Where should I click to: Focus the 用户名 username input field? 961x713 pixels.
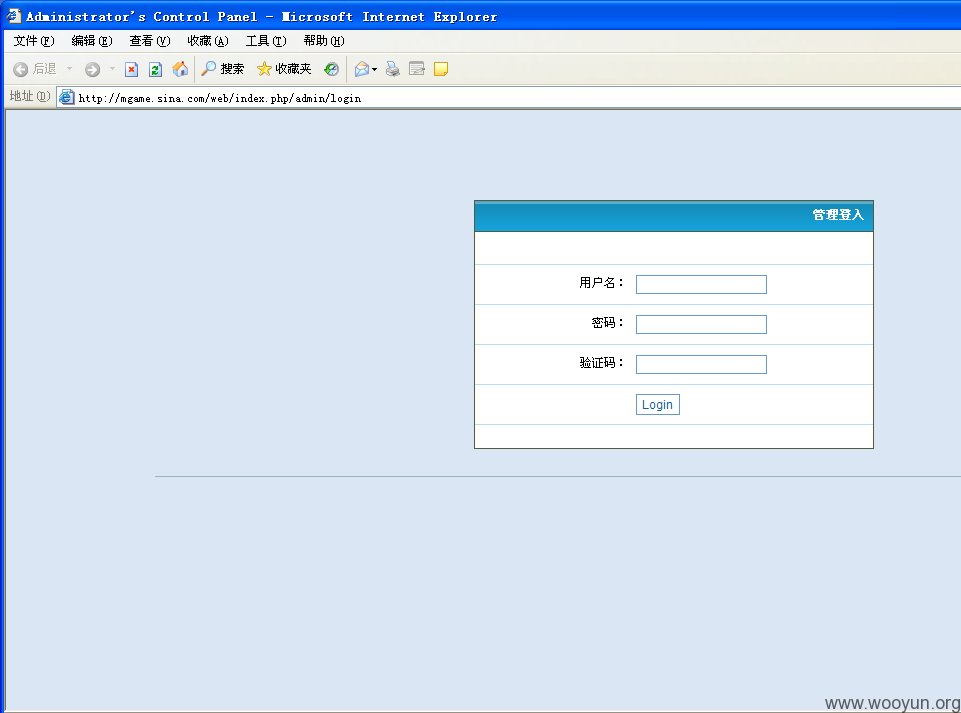[701, 284]
